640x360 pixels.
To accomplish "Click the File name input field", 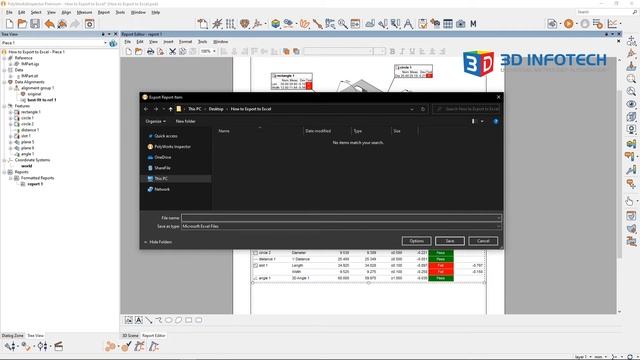I will coord(341,218).
